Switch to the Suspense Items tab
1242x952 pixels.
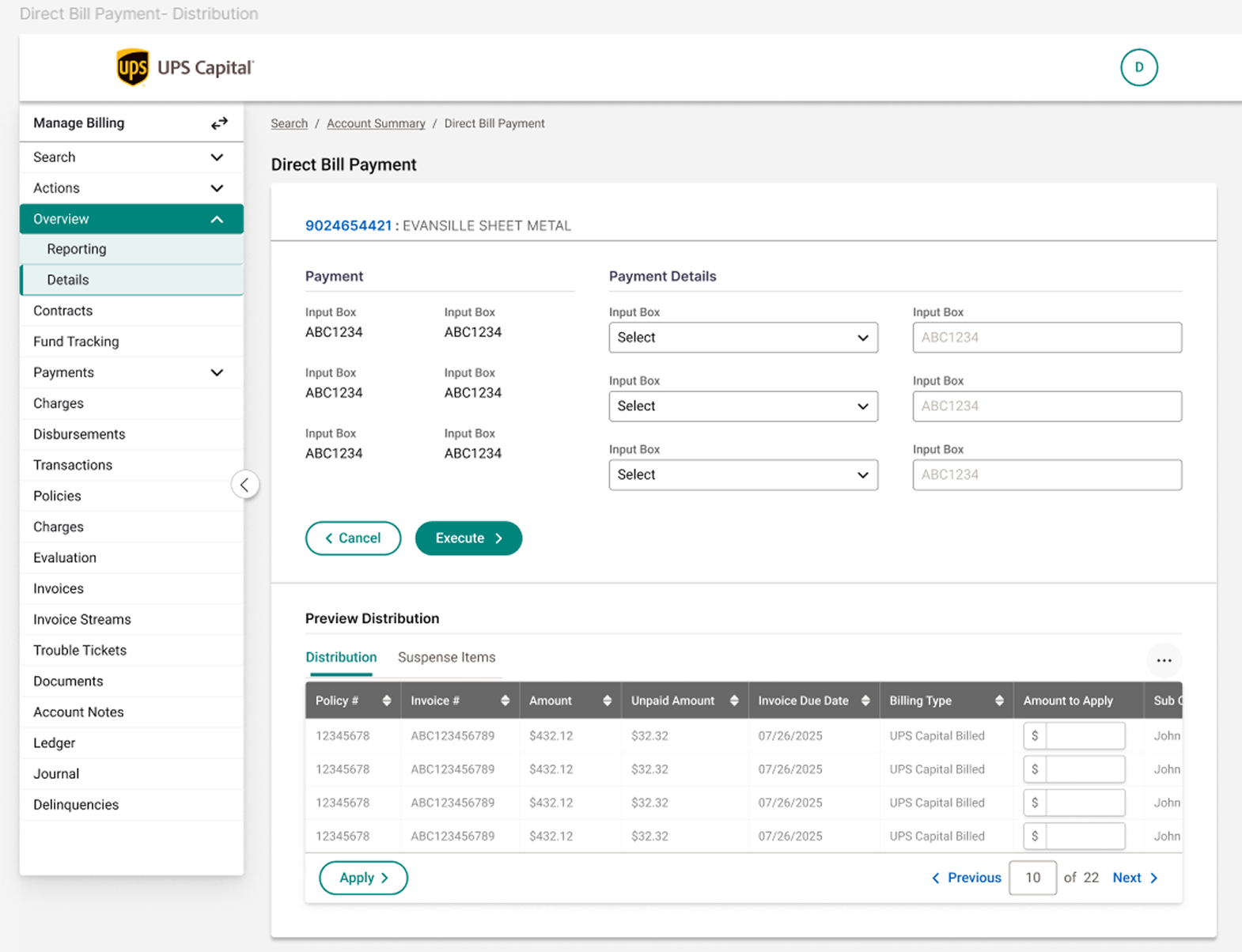[x=446, y=657]
